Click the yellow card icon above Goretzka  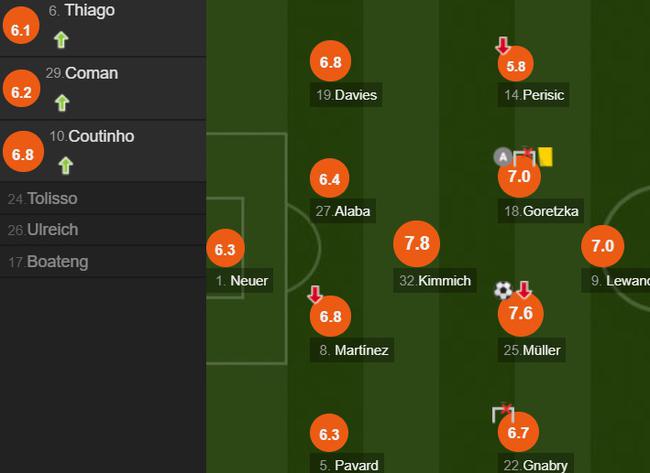pos(546,157)
